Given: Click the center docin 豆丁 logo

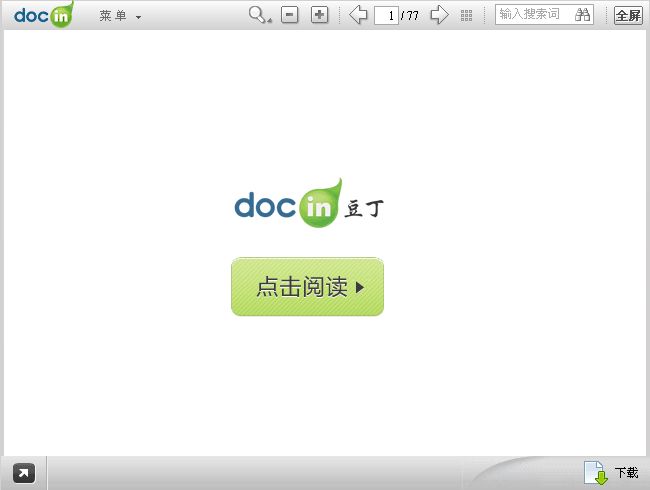Looking at the screenshot, I should (x=308, y=203).
